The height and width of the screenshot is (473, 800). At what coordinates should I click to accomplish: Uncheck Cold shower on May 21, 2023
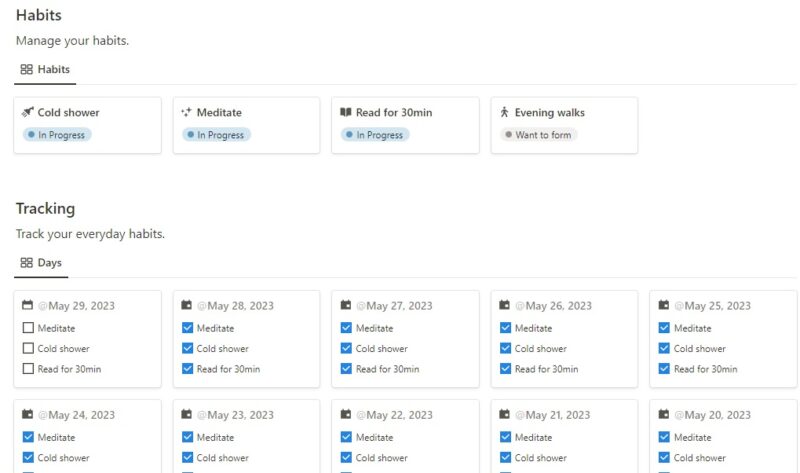pyautogui.click(x=506, y=457)
